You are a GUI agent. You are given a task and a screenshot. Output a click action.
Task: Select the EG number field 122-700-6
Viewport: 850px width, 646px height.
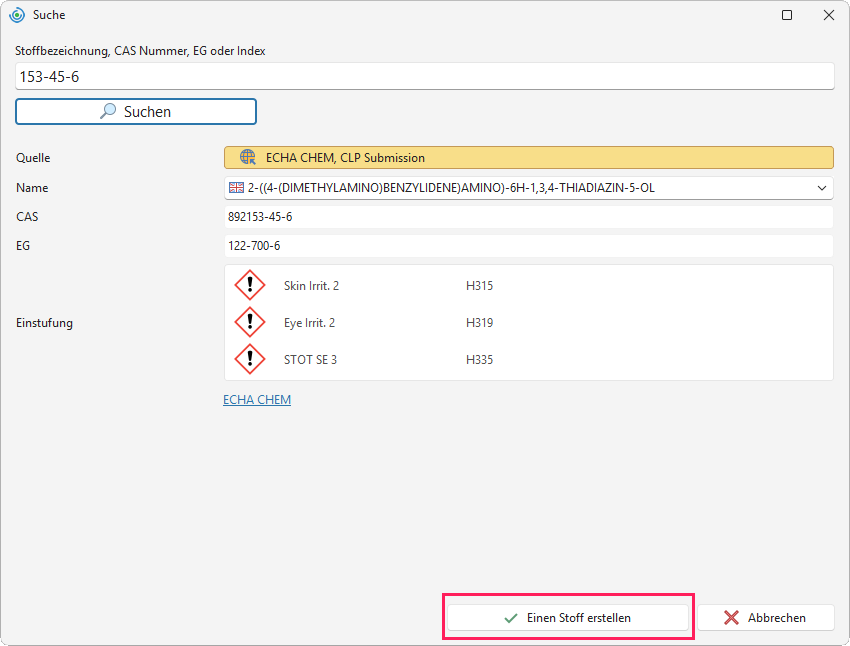coord(529,246)
